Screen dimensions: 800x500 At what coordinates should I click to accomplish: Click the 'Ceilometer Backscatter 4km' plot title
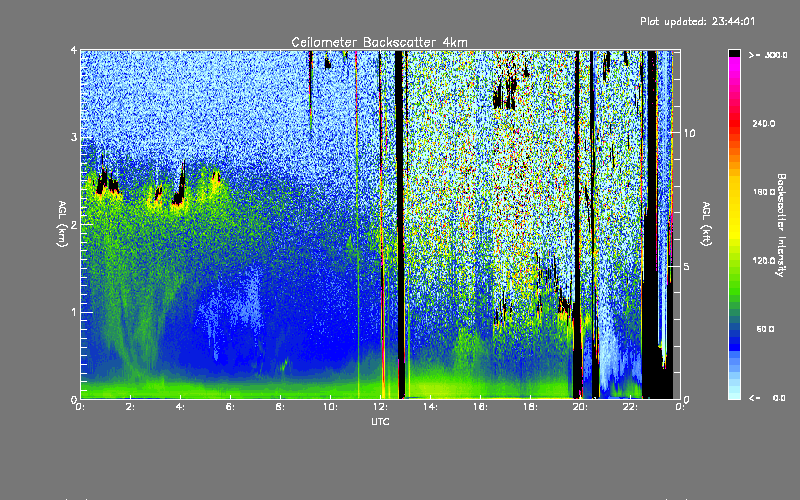379,42
